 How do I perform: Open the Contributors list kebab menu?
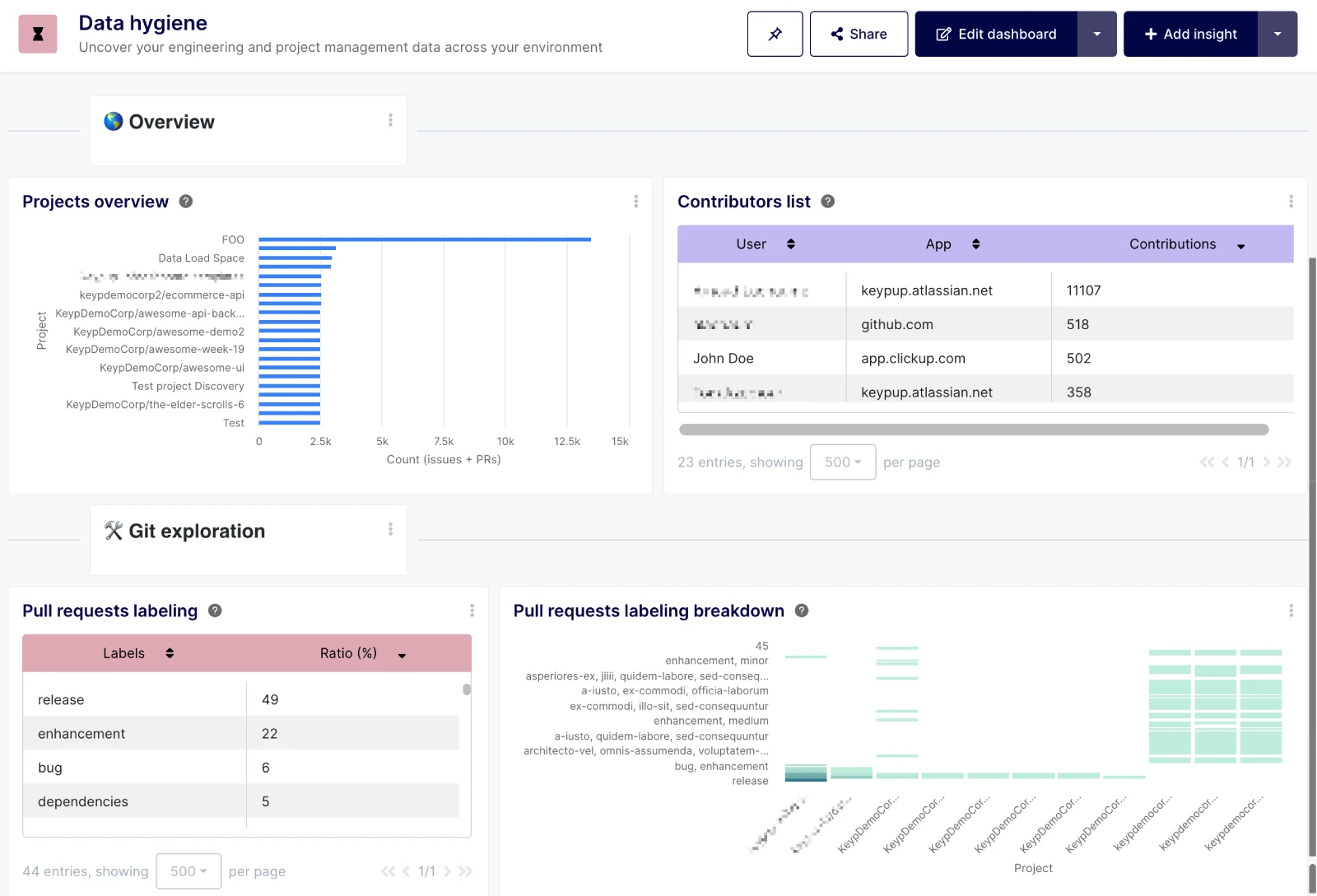point(1291,201)
